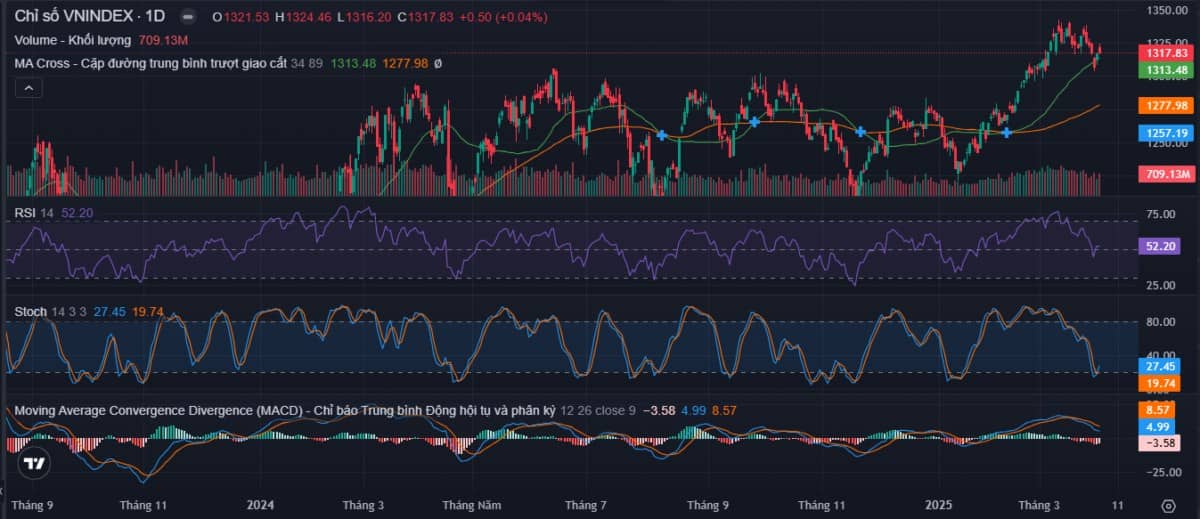Click the Tháng Năm time axis label
1200x519 pixels.
471,505
